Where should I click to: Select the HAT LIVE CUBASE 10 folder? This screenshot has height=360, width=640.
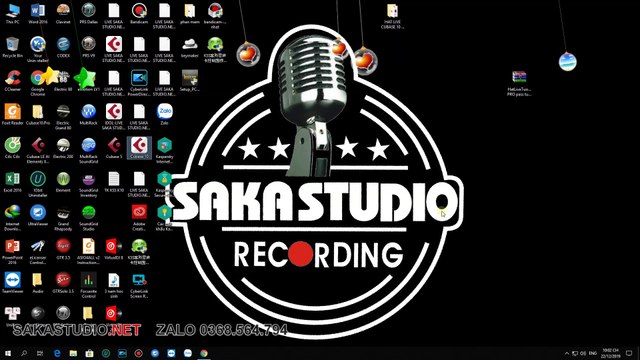[x=392, y=16]
